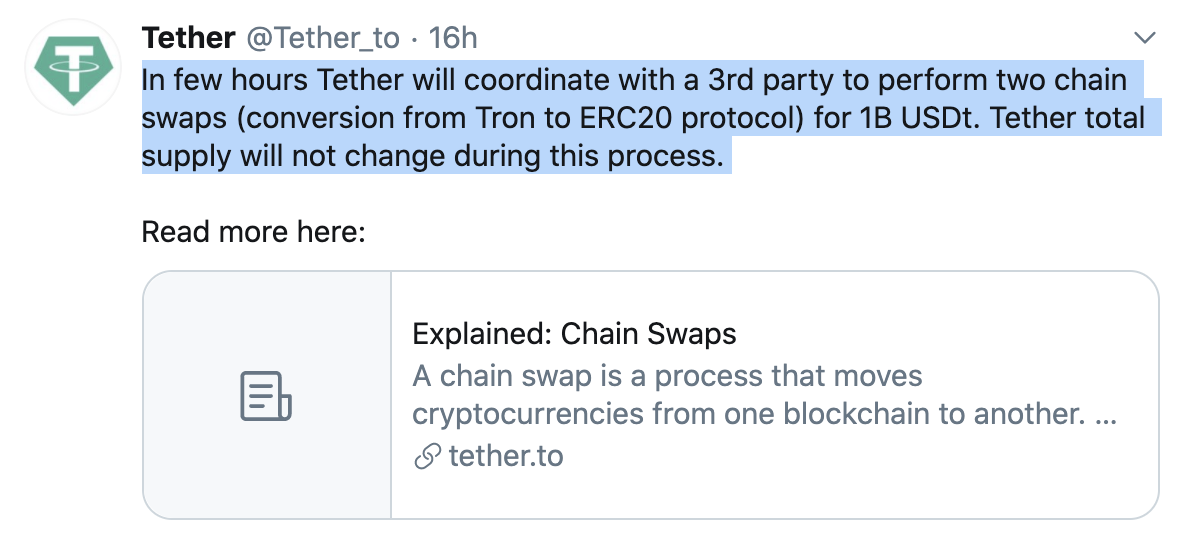This screenshot has width=1180, height=534.
Task: Click the card description about chain swaps
Action: tap(667, 377)
